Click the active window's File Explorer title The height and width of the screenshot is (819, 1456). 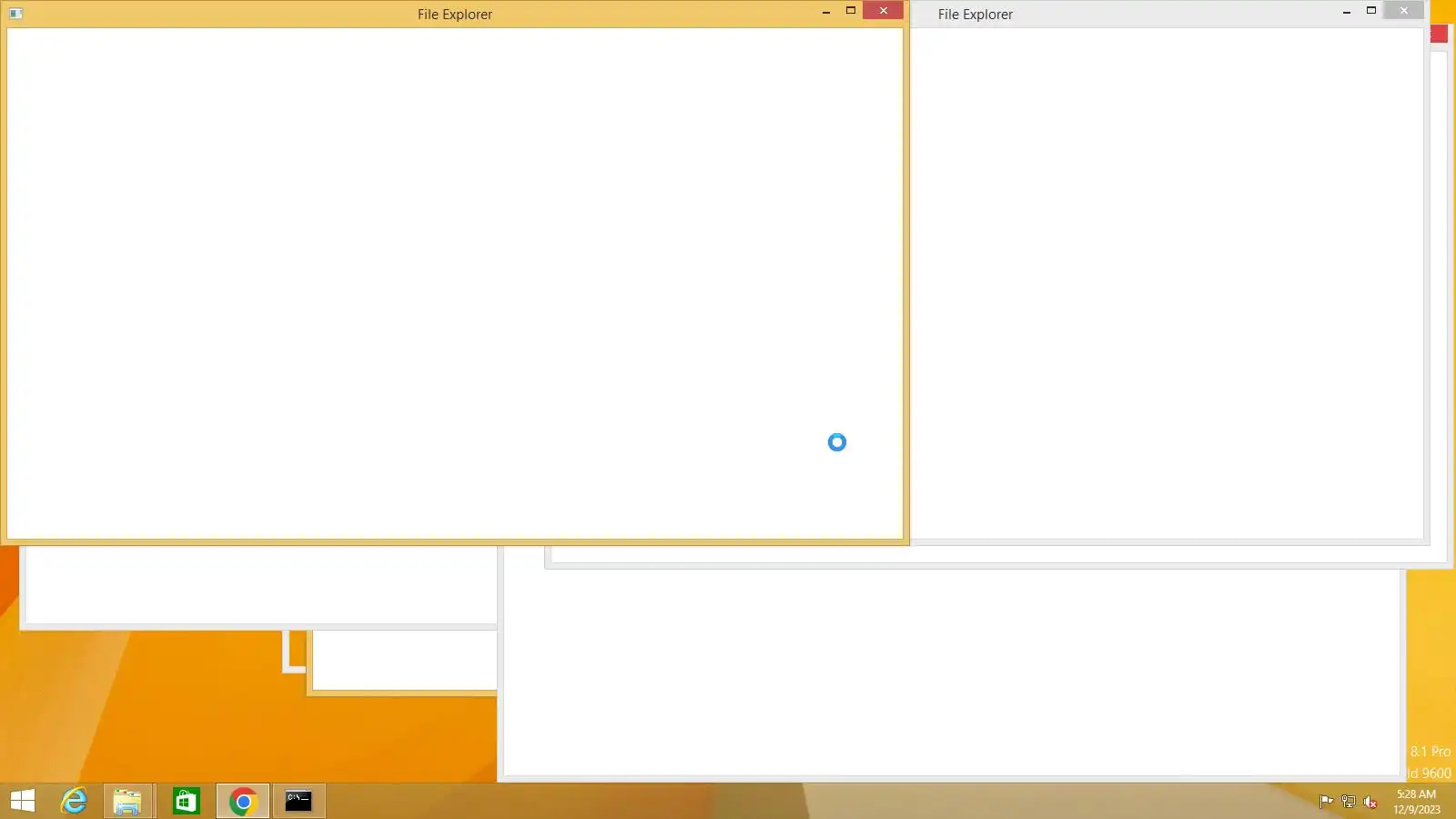point(455,15)
